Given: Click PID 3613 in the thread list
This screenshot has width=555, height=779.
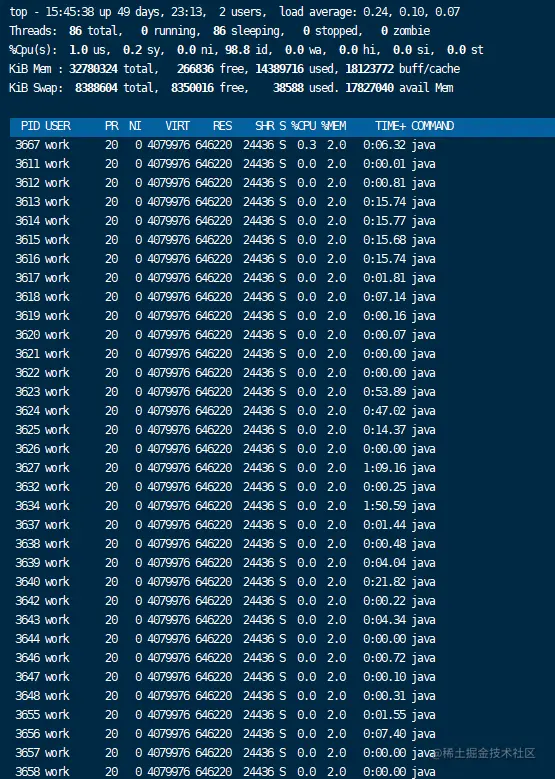Looking at the screenshot, I should (x=27, y=202).
